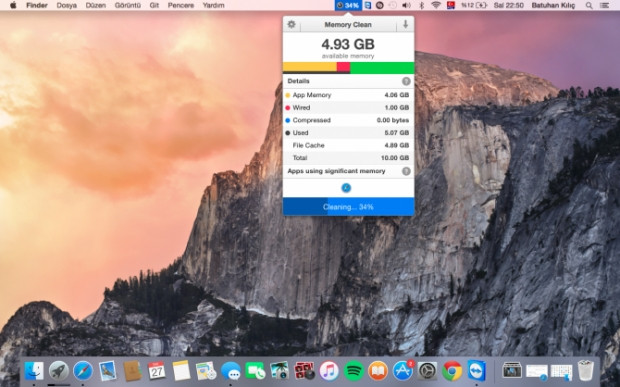620x387 pixels.
Task: Open Messages from the Dock
Action: (231, 371)
